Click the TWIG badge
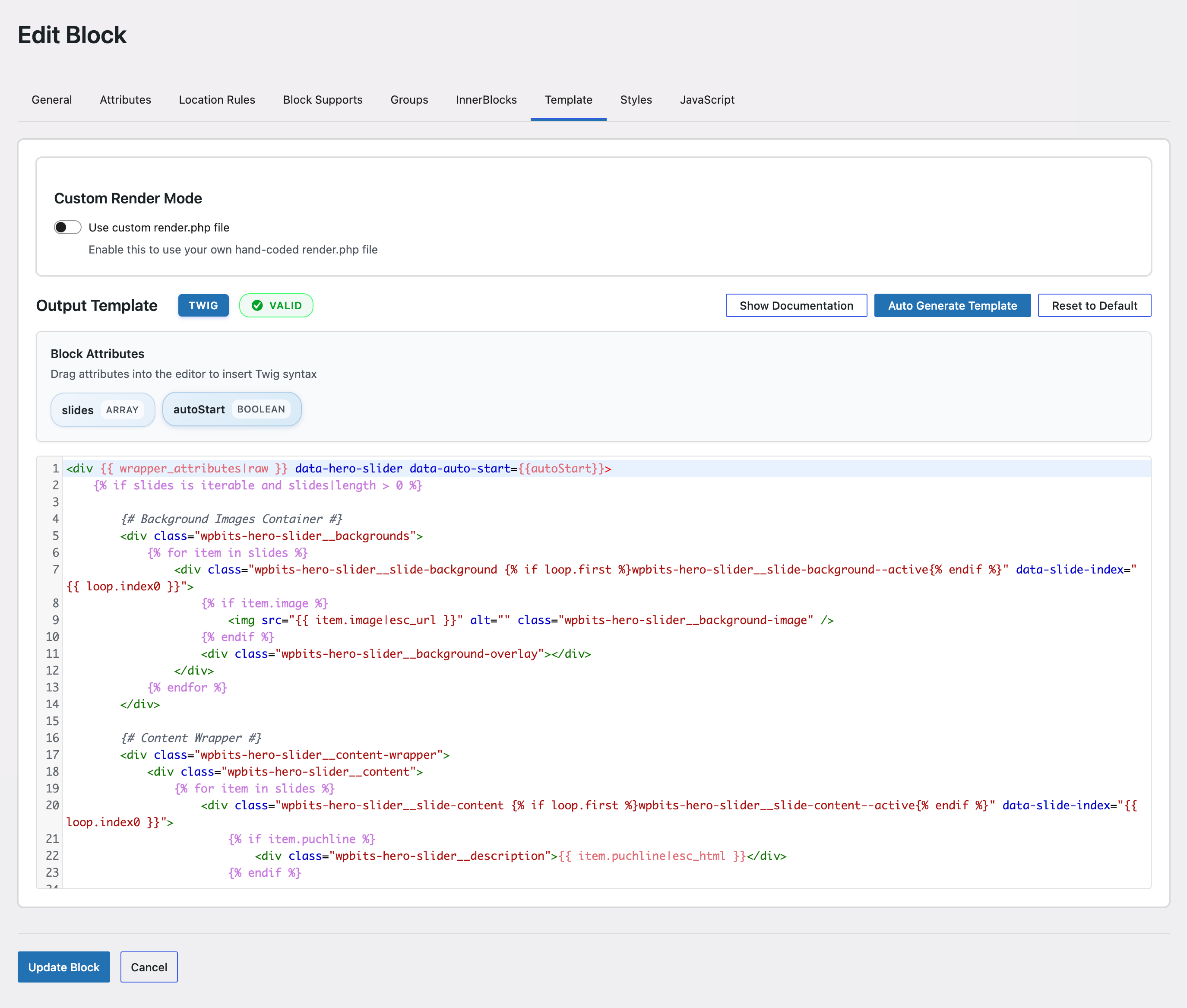The width and height of the screenshot is (1187, 1008). pos(203,306)
